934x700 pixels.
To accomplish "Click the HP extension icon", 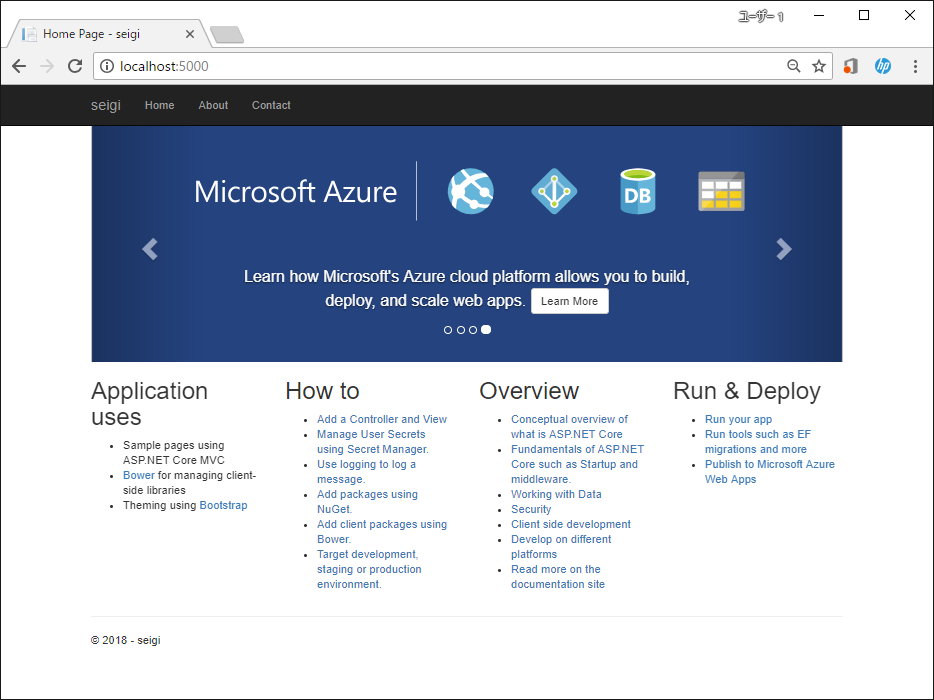I will (x=883, y=66).
